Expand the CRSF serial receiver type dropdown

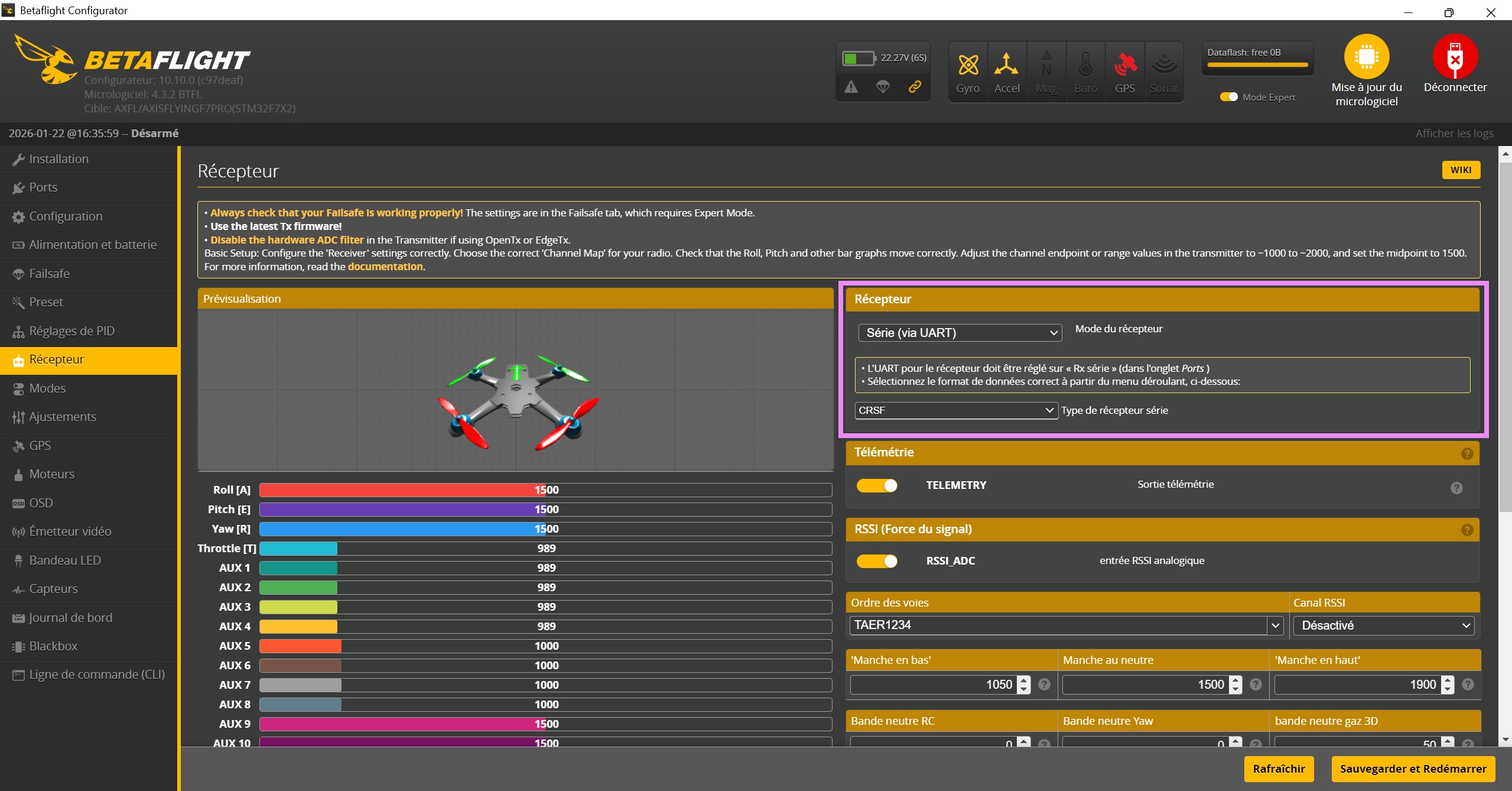coord(955,410)
